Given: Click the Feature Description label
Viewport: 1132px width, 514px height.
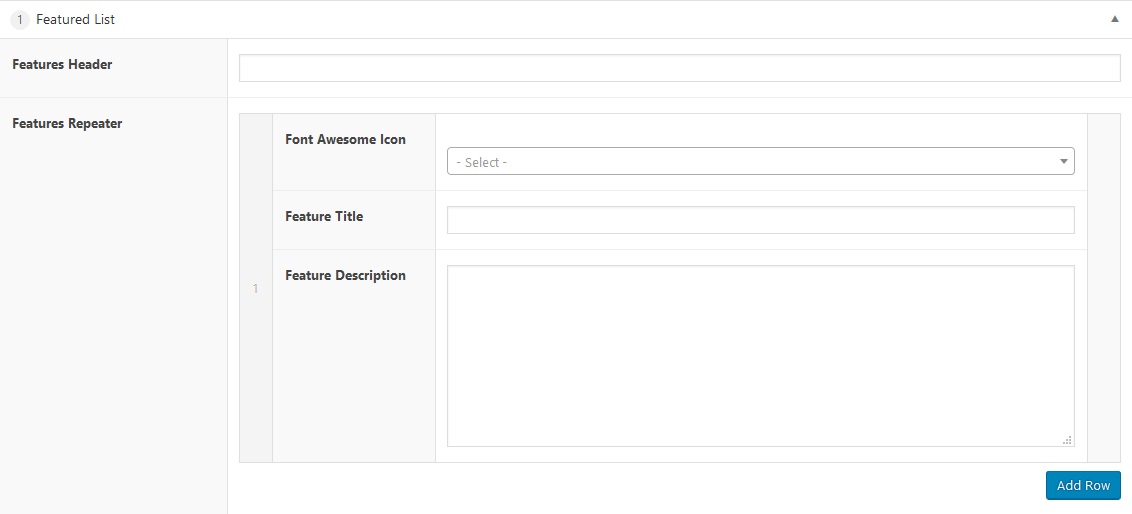Looking at the screenshot, I should [x=345, y=275].
